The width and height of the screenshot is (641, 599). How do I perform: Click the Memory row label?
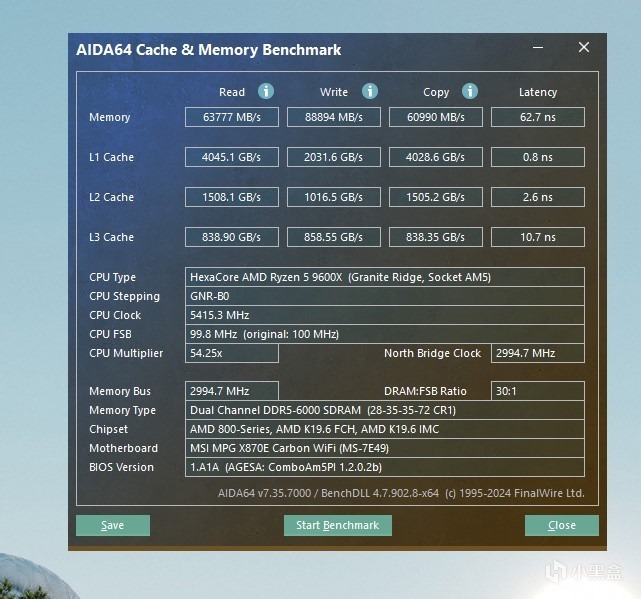110,118
